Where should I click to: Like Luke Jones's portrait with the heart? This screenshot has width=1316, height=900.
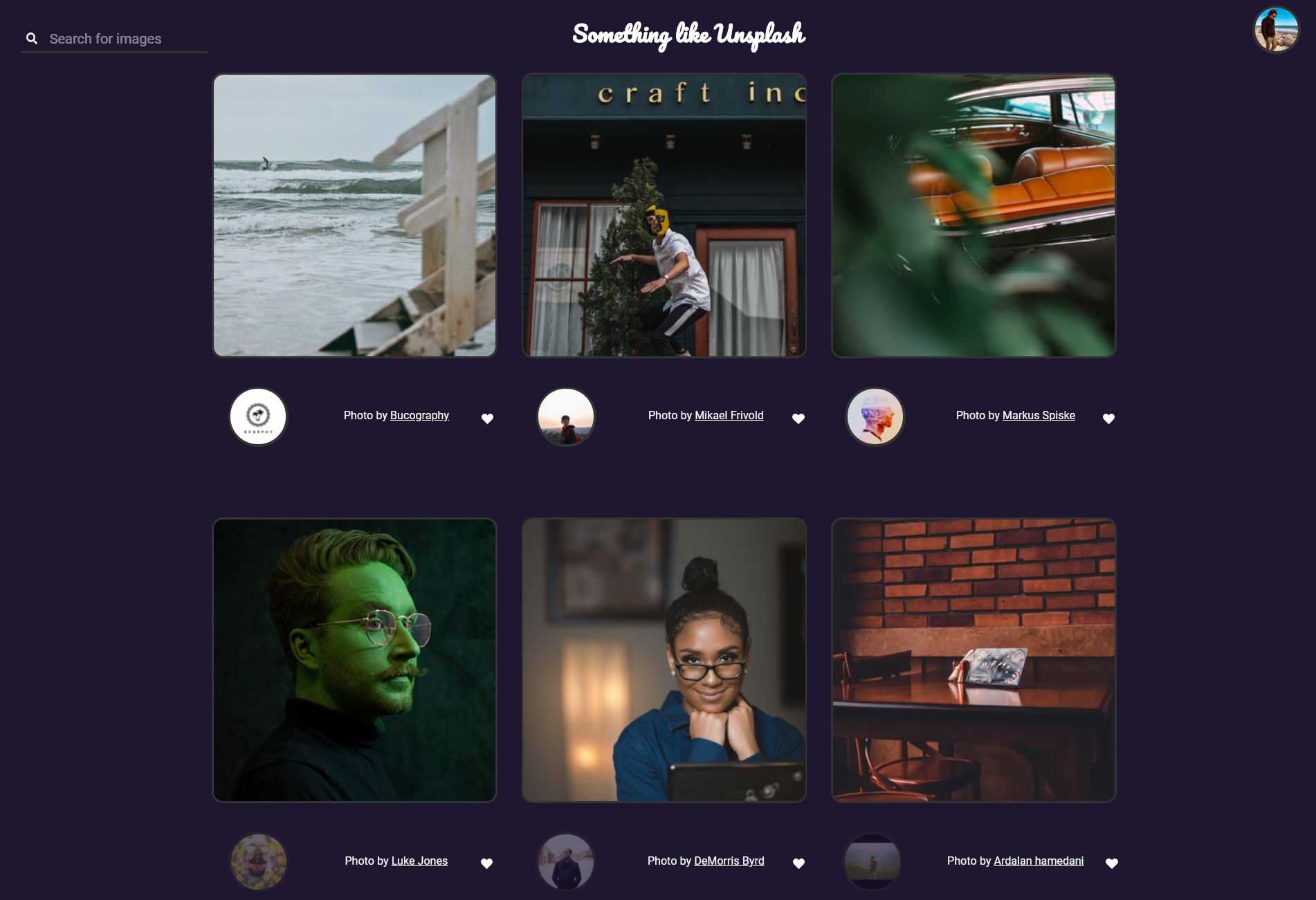click(x=486, y=863)
